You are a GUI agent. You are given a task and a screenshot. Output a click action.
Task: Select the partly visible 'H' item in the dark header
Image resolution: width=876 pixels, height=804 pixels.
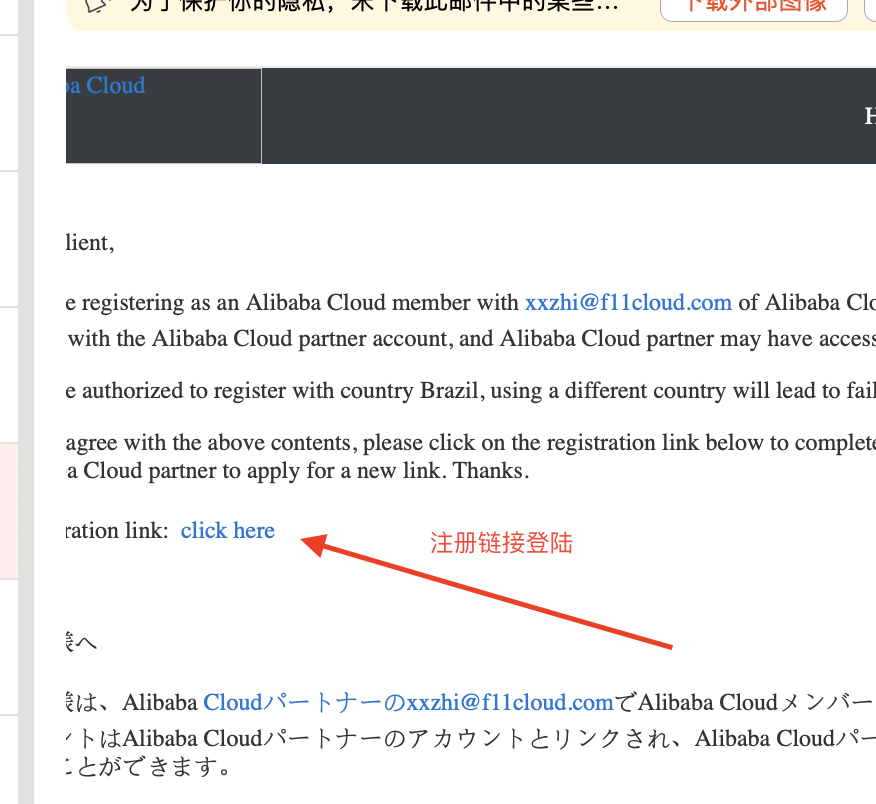[870, 116]
